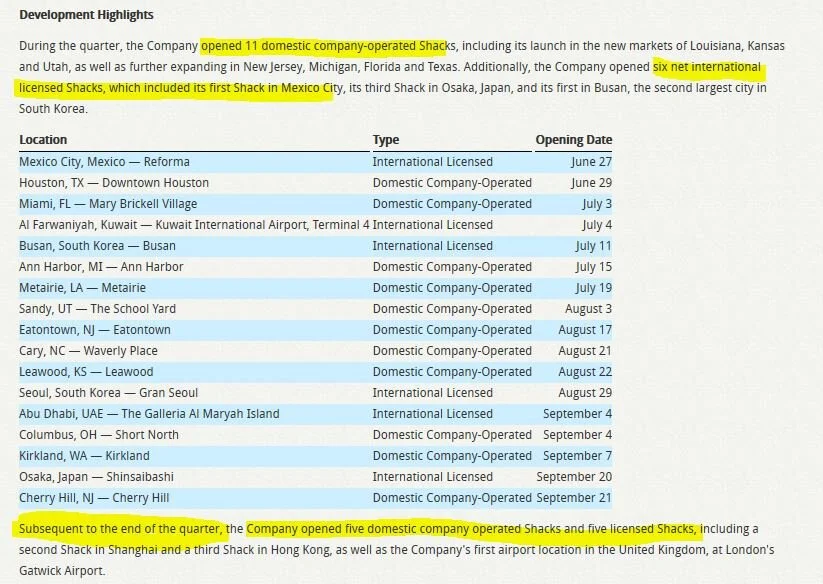
Task: Click the 'September 7' opening date
Action: 577,455
